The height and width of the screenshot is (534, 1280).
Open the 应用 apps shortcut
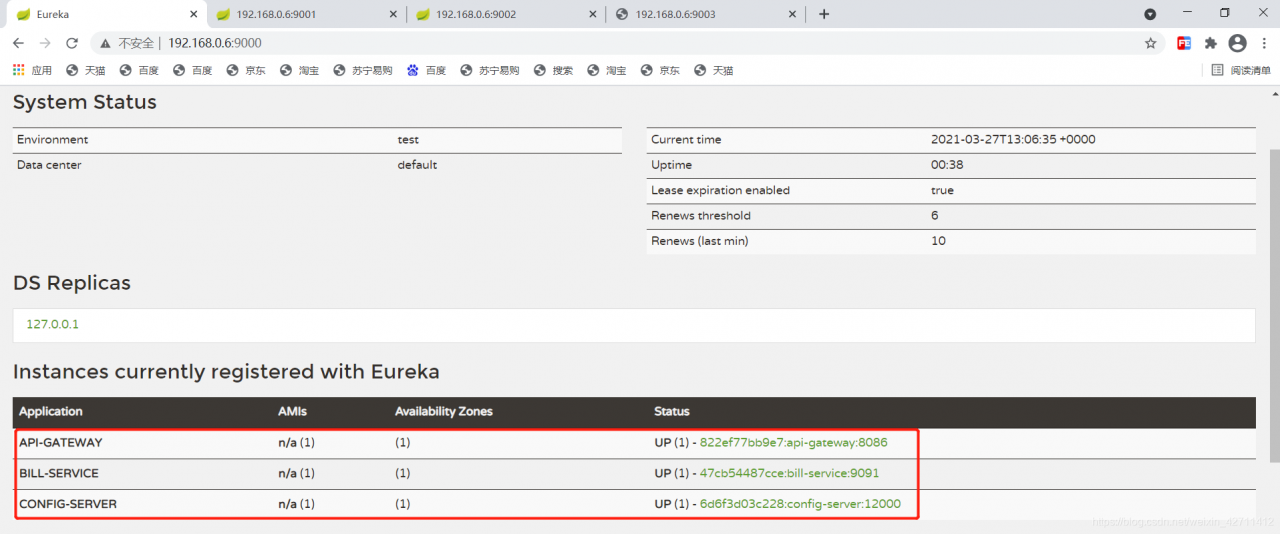coord(32,70)
